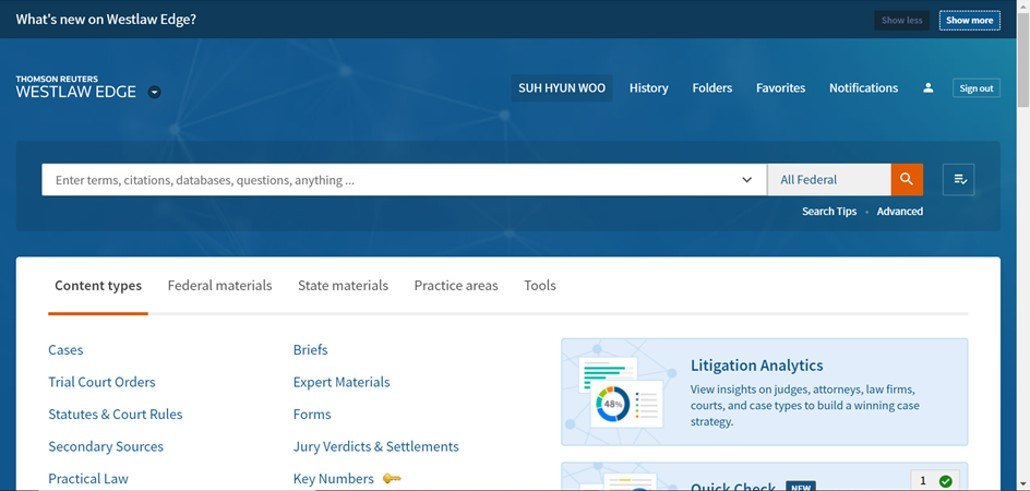This screenshot has width=1030, height=491.
Task: Open the Statutes & Court Rules link
Action: (116, 414)
